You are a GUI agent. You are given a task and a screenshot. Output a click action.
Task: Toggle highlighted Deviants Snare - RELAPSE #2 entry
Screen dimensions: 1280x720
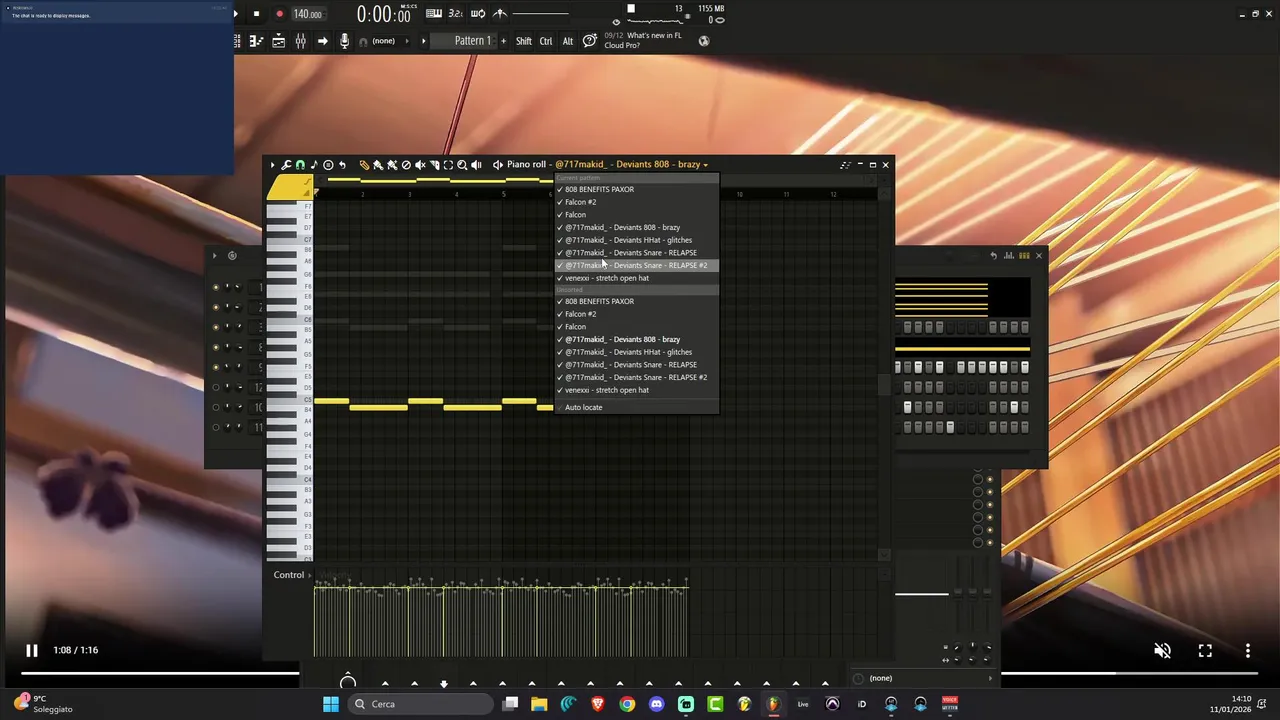(636, 265)
